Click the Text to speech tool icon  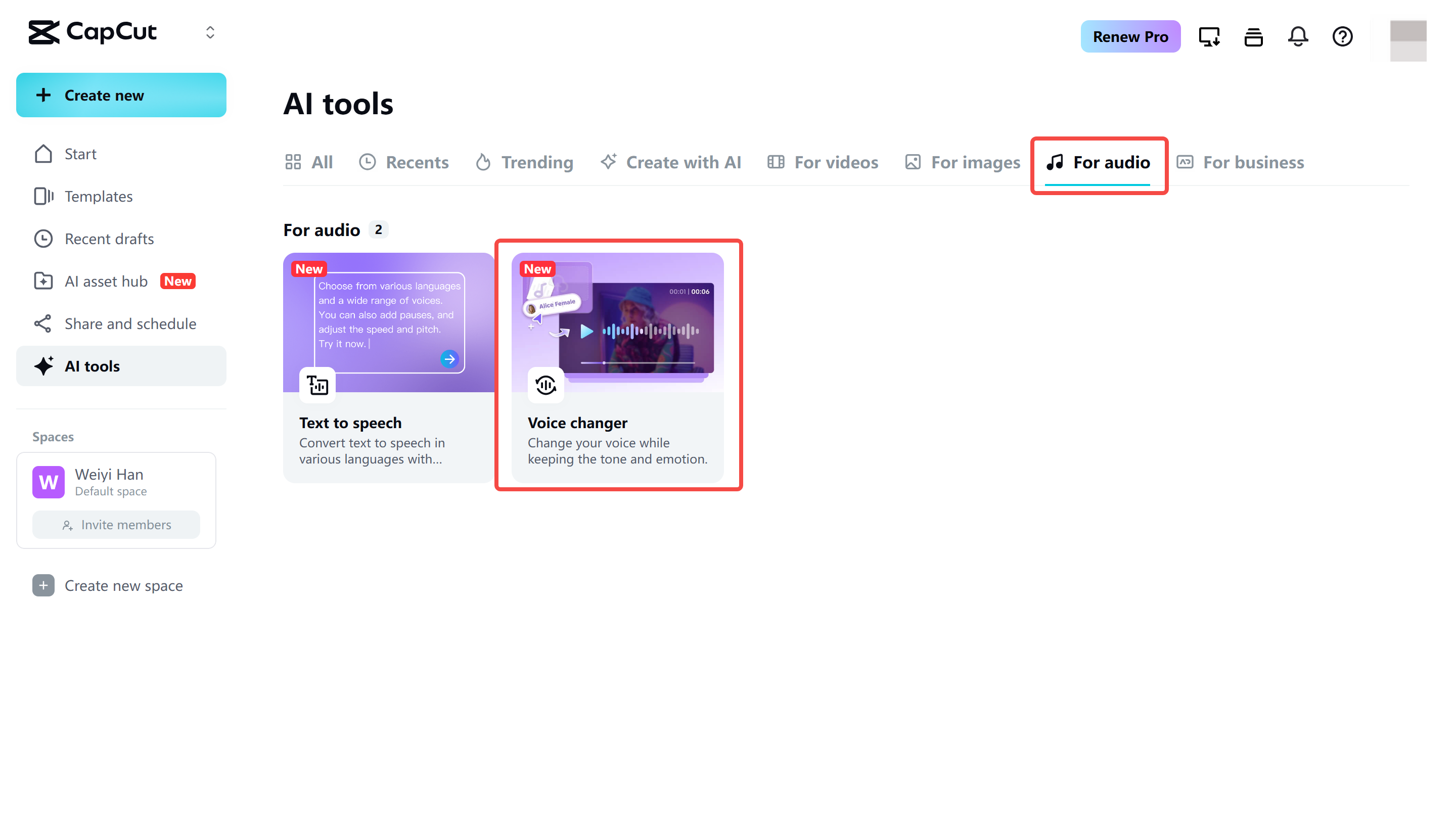tap(317, 385)
